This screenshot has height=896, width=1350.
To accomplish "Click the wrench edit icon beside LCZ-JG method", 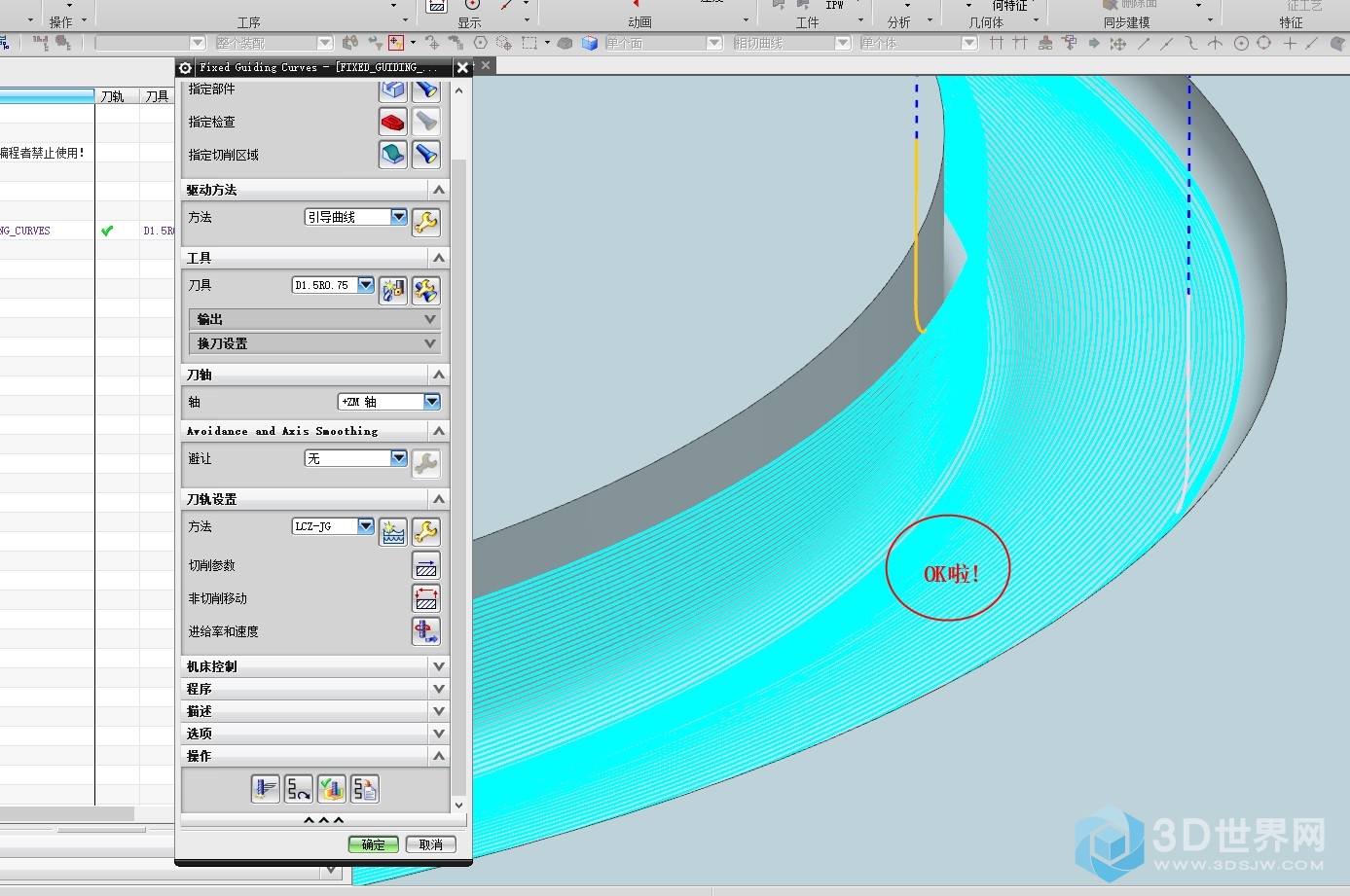I will pos(426,531).
